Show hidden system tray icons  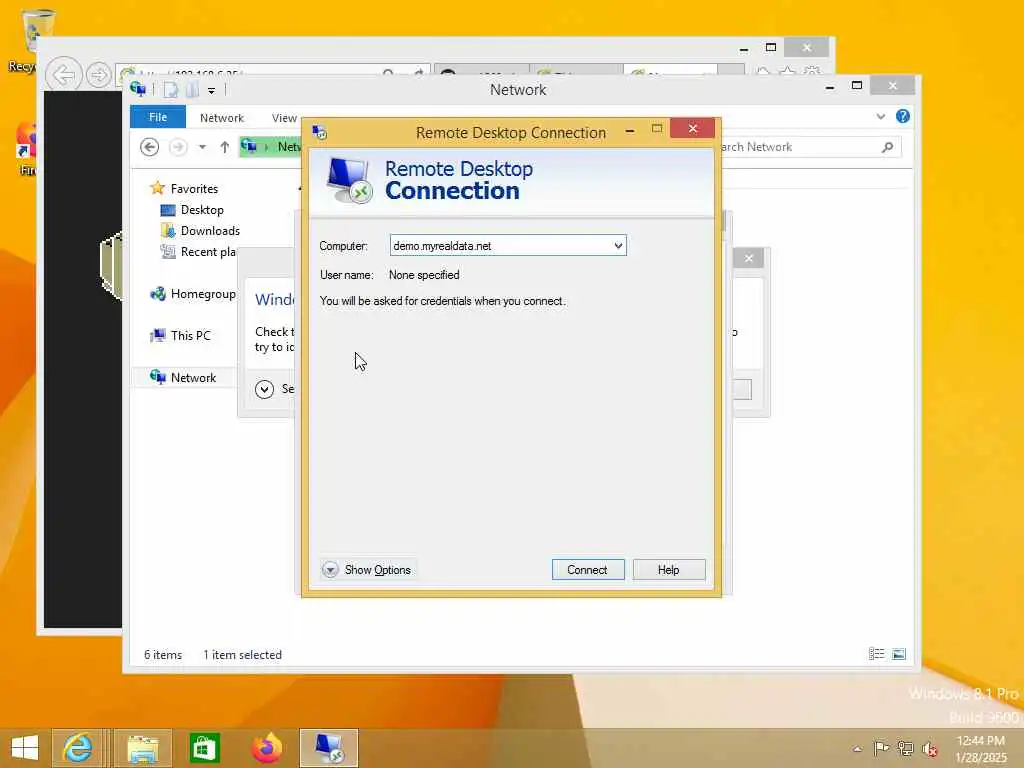tap(858, 749)
